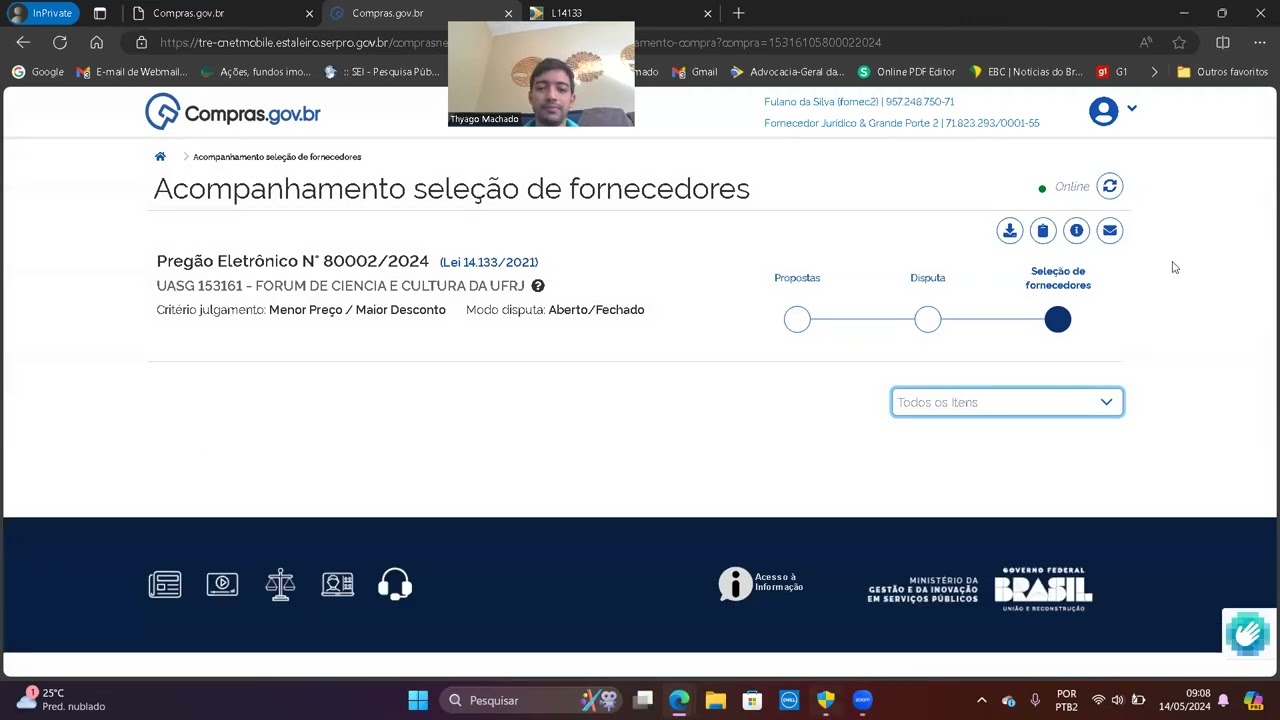
Task: Click the browser address bar URL
Action: pos(520,43)
